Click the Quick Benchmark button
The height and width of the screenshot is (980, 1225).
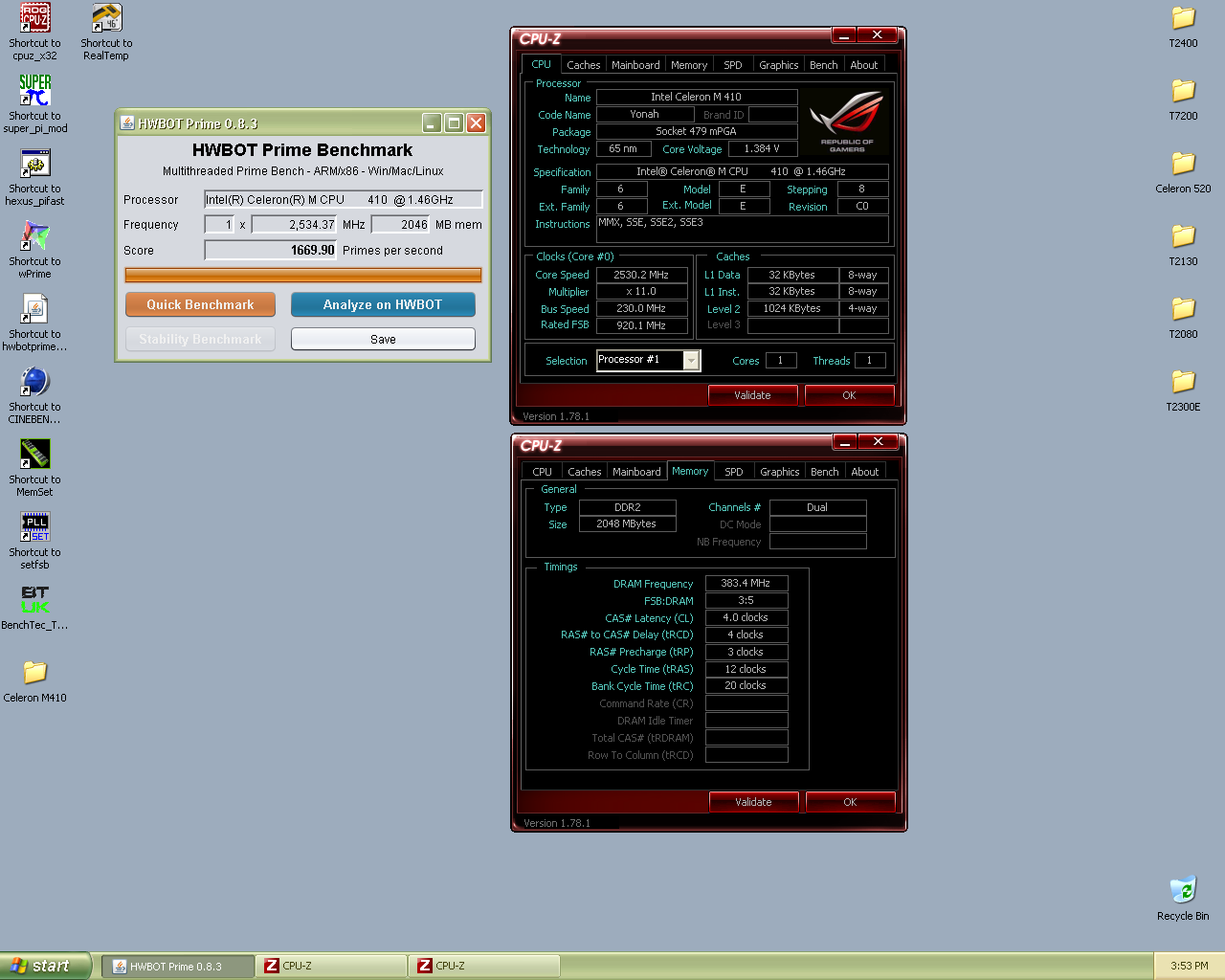pos(200,304)
